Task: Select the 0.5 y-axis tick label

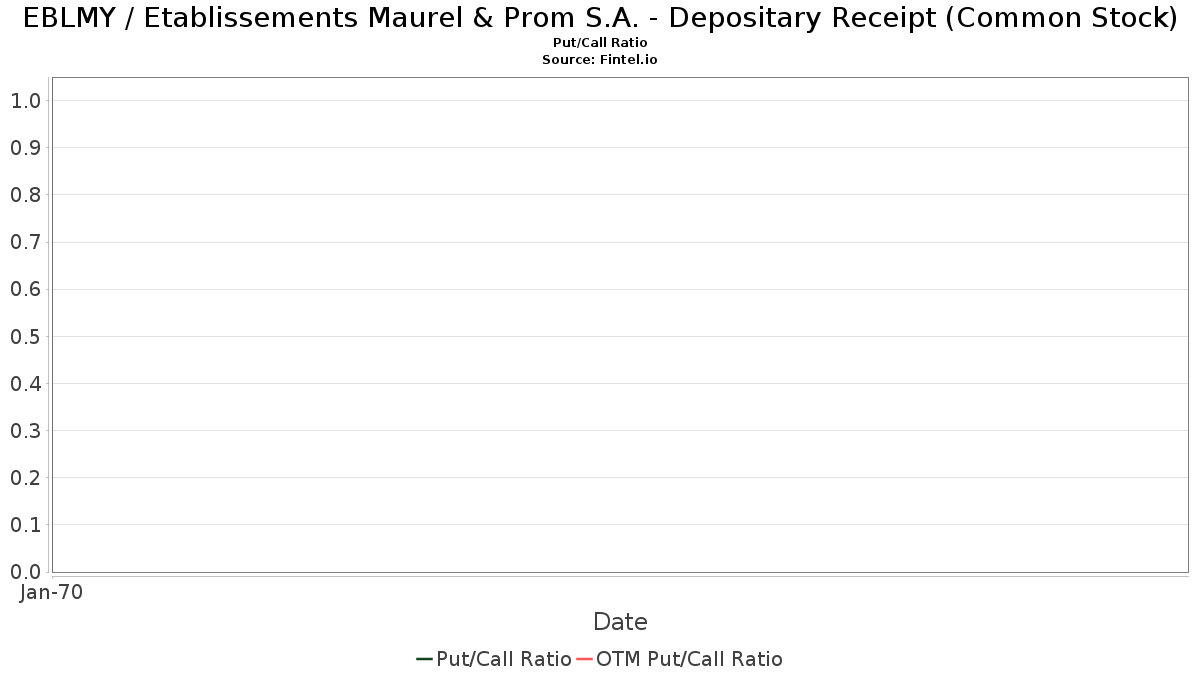Action: [x=25, y=337]
